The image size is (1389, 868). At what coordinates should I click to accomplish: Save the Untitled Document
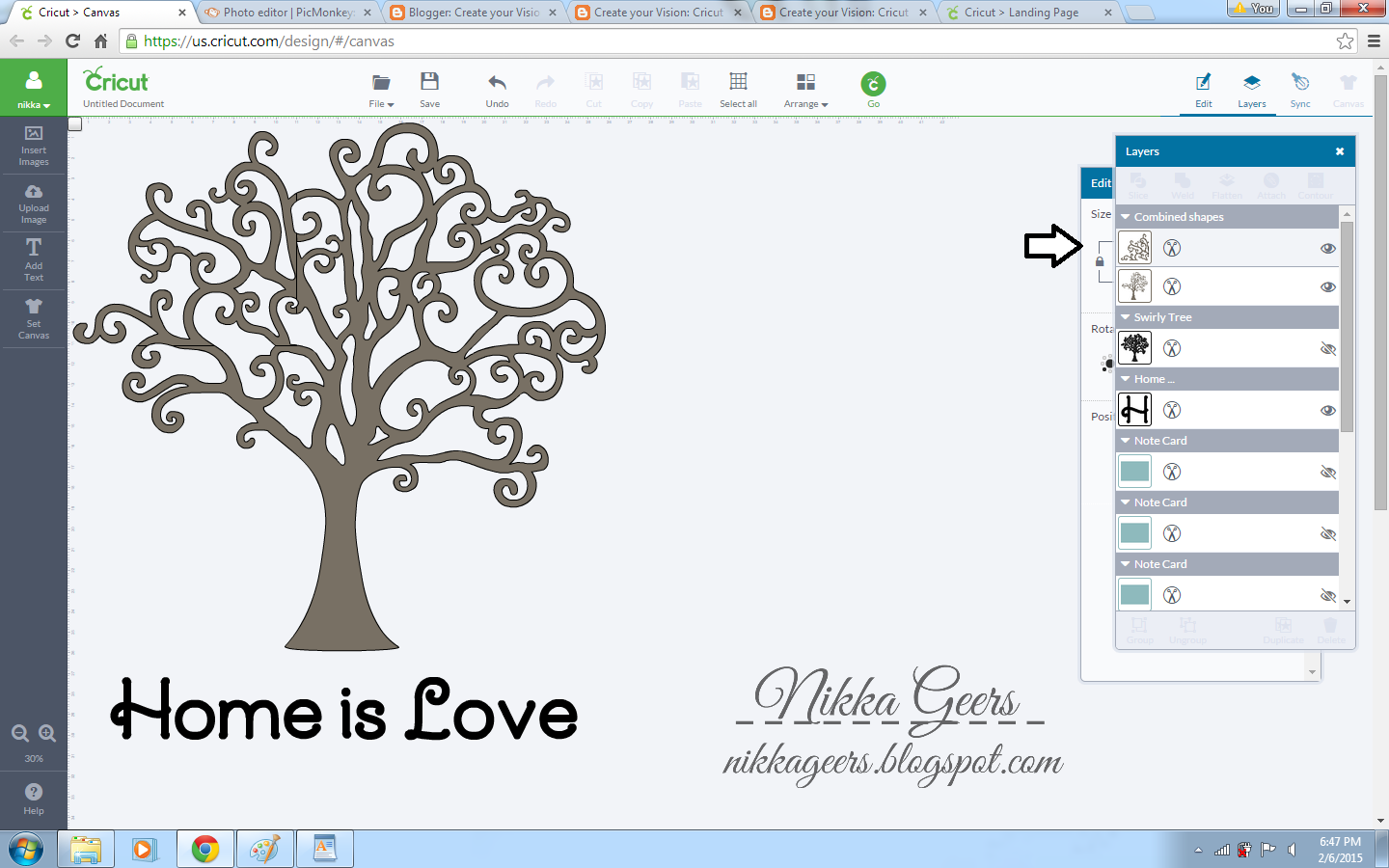click(x=429, y=89)
